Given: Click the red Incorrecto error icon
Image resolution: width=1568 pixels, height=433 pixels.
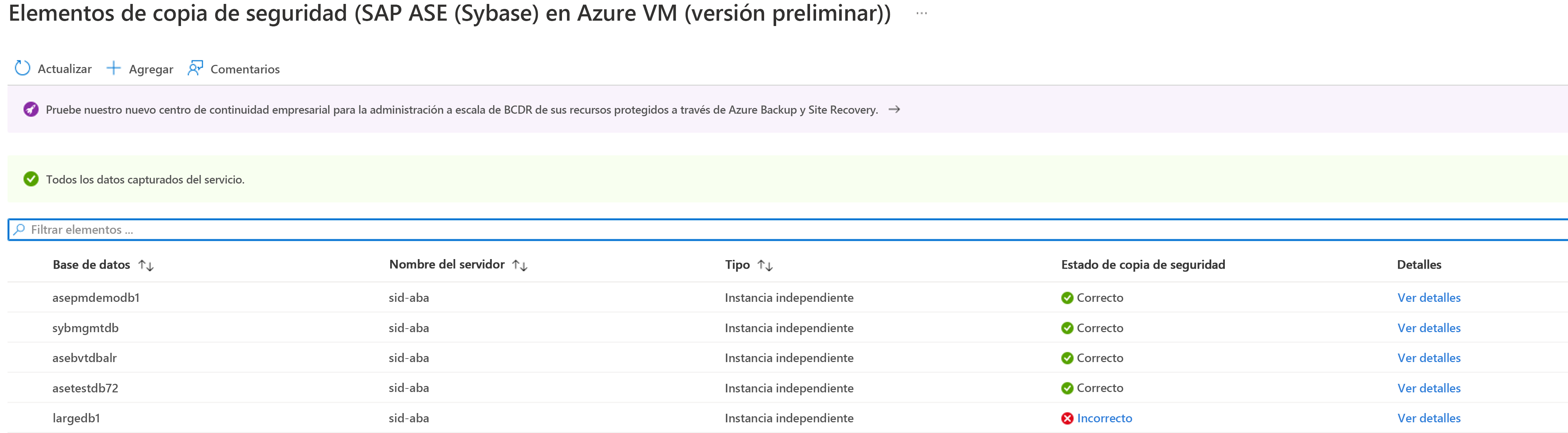Looking at the screenshot, I should coord(1067,418).
